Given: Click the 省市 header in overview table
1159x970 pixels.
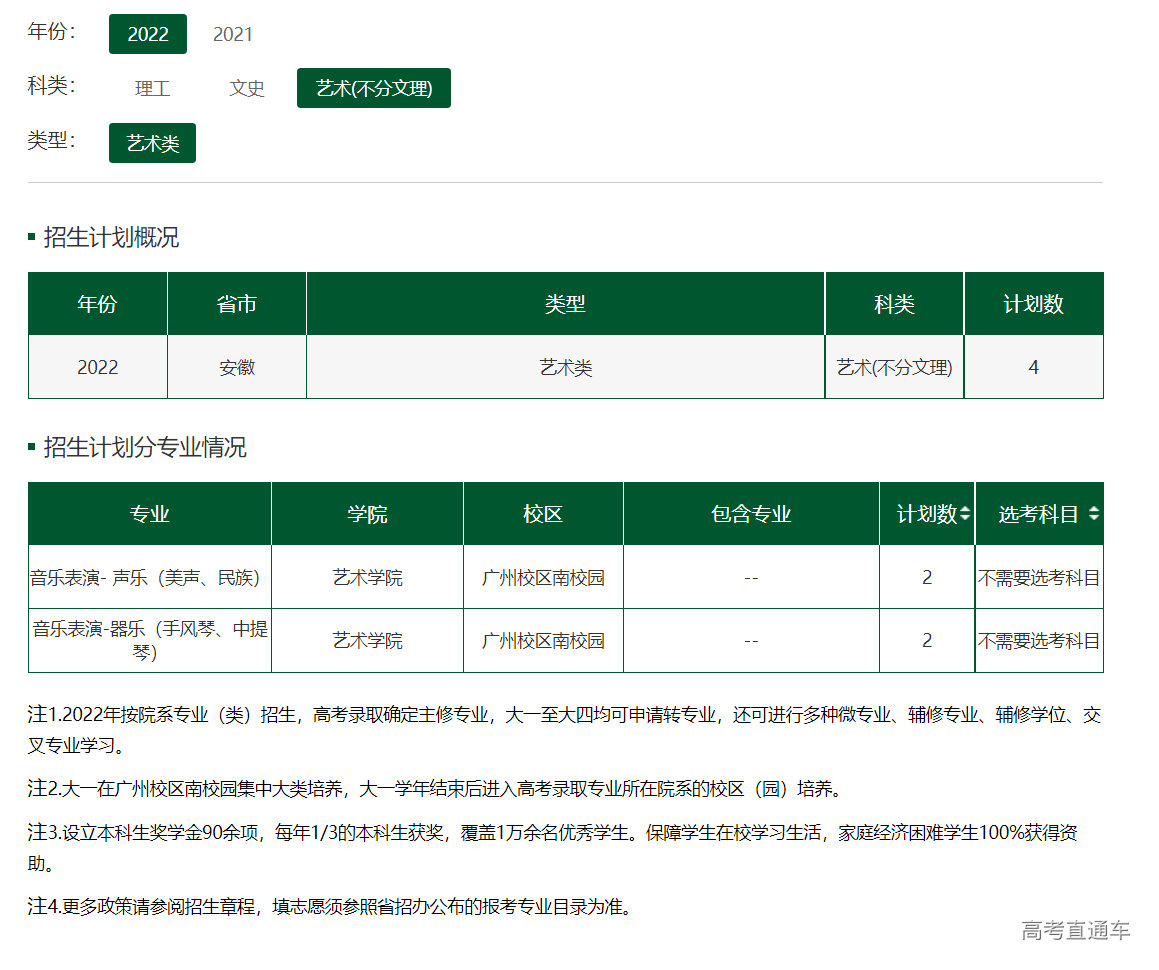Looking at the screenshot, I should pyautogui.click(x=237, y=304).
